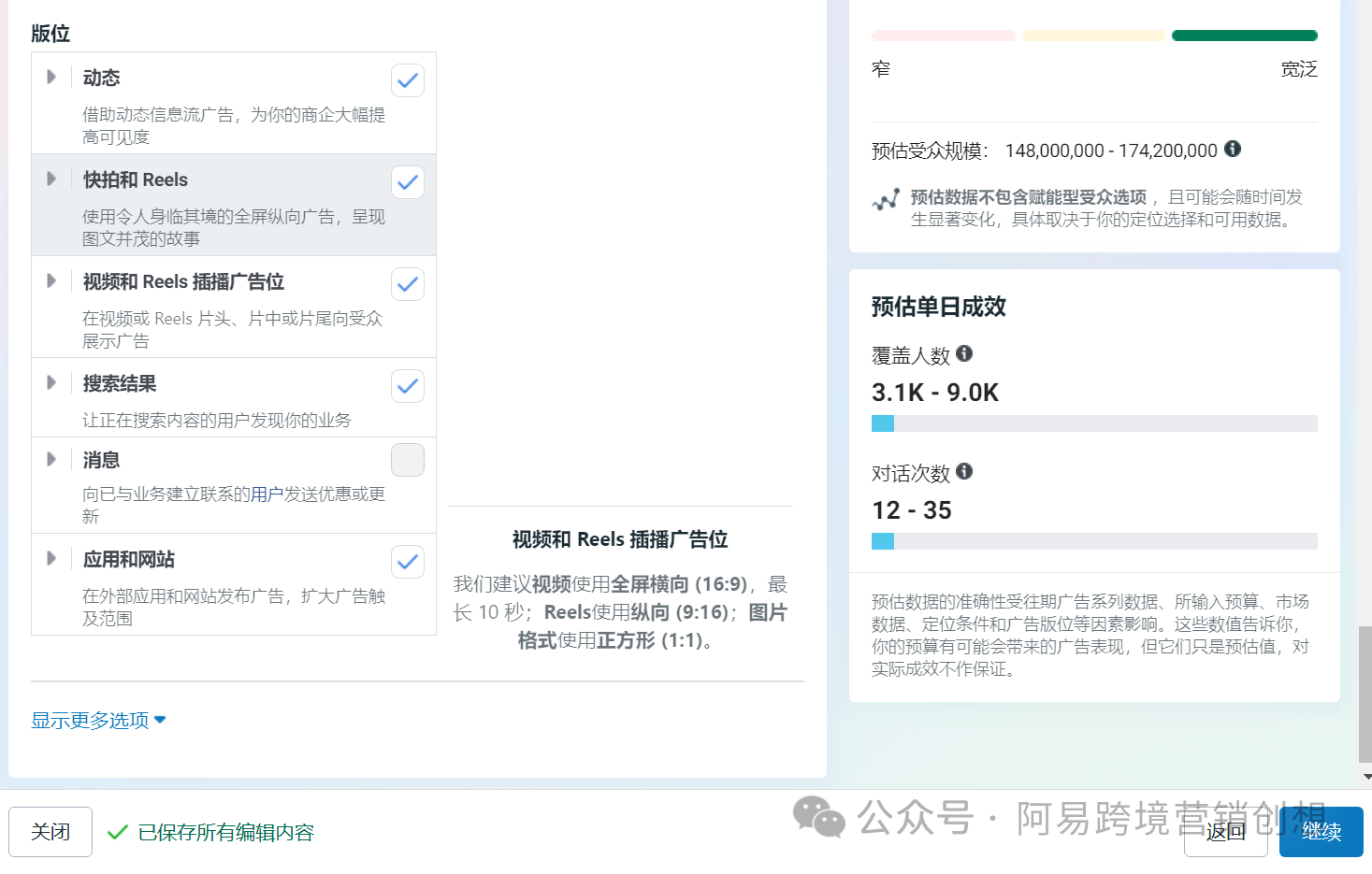
Task: Enable the 消息 placement checkbox
Action: 408,460
